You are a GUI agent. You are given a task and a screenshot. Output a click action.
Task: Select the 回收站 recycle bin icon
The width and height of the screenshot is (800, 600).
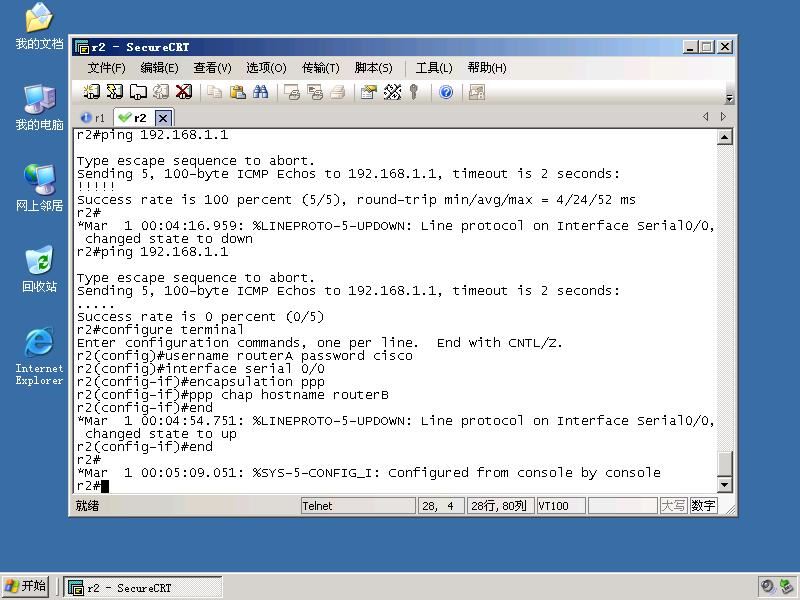[x=39, y=269]
